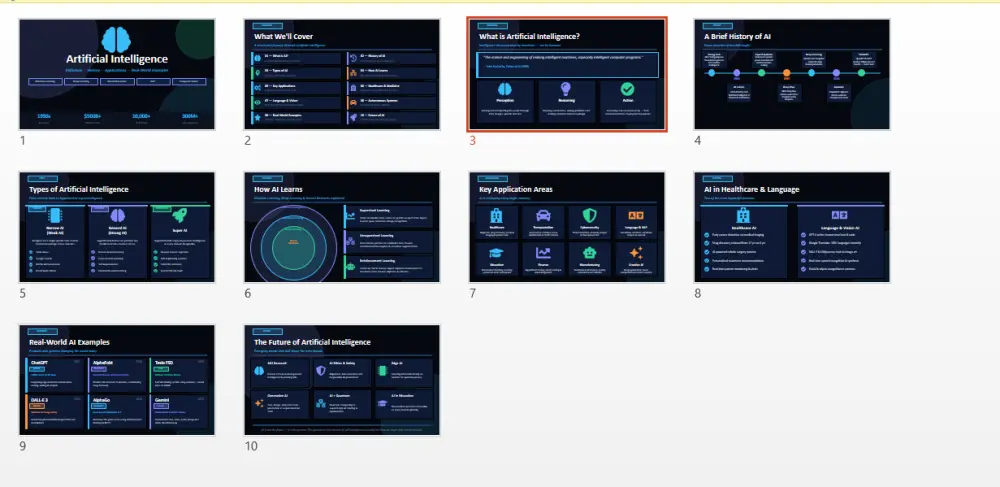The height and width of the screenshot is (487, 1000).
Task: Click slide number label 9
Action: click(x=23, y=446)
